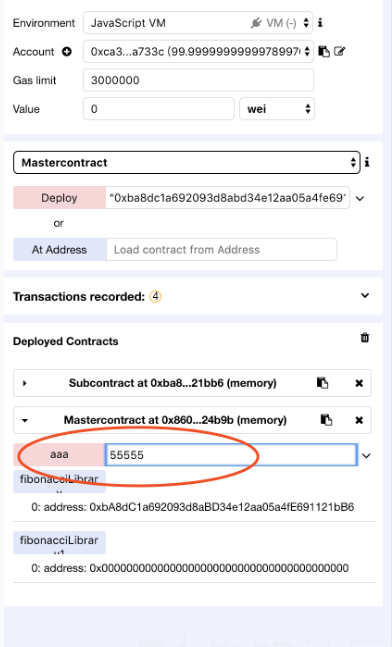Focus the Deploy constructor argument field
The height and width of the screenshot is (647, 392).
coord(228,198)
